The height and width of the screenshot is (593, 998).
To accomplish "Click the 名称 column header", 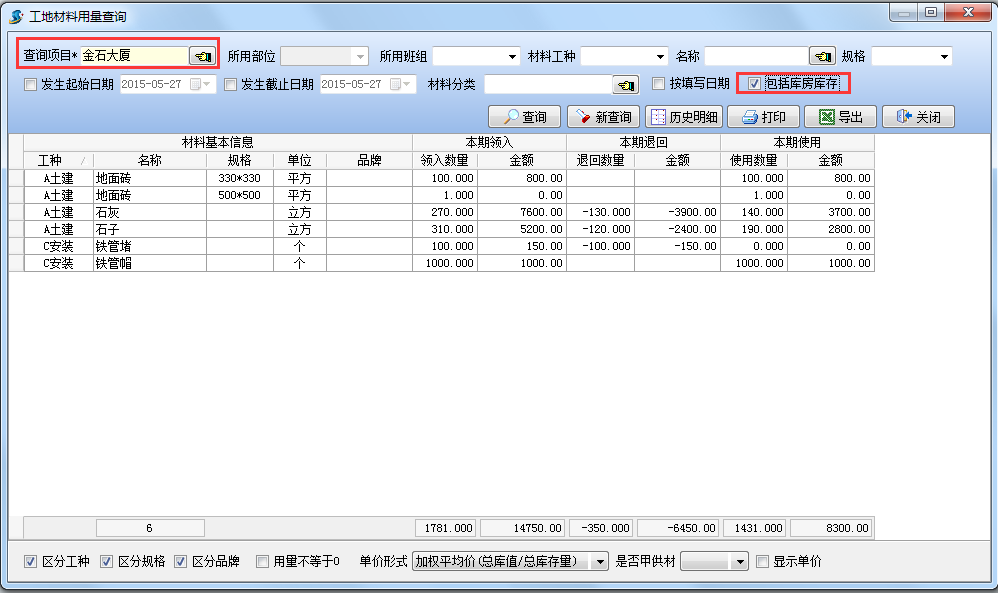I will pyautogui.click(x=150, y=160).
